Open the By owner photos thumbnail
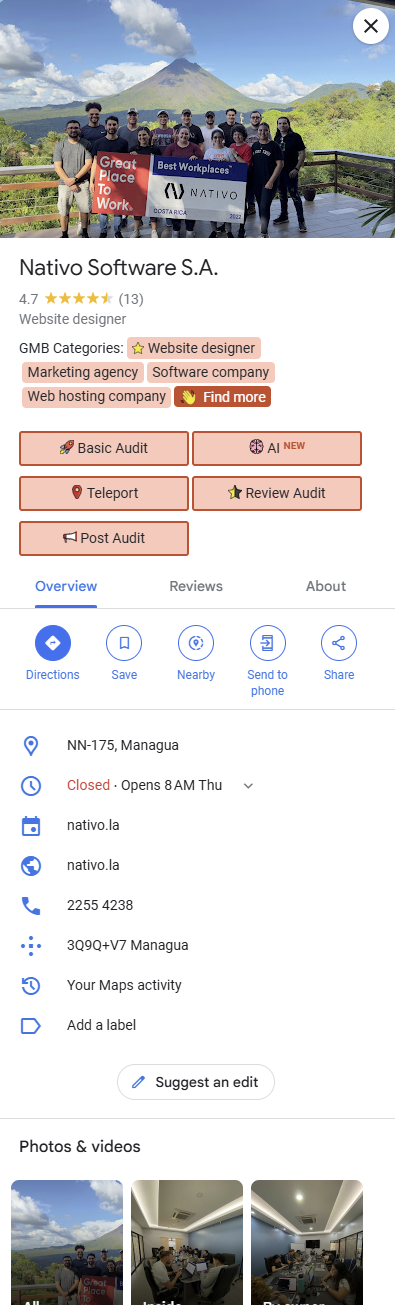 click(x=307, y=1242)
